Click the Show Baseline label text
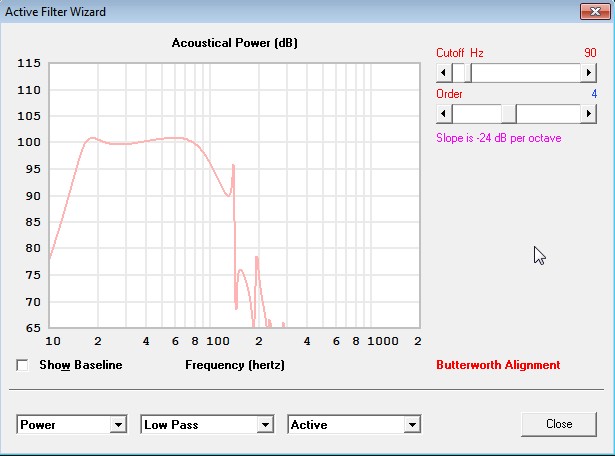The image size is (615, 456). pos(80,365)
